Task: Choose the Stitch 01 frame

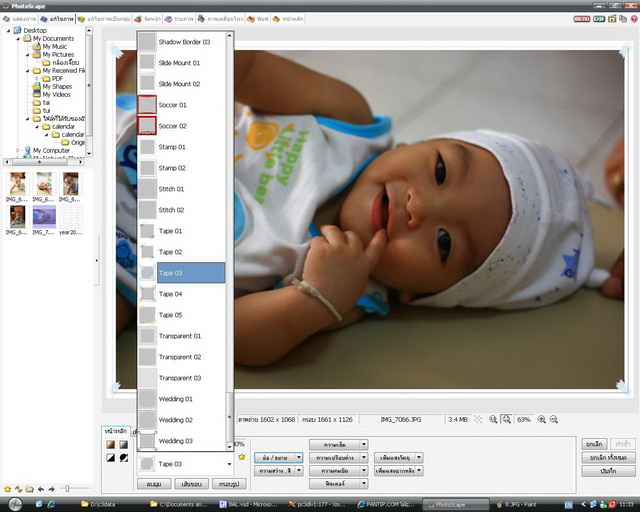Action: click(x=182, y=189)
